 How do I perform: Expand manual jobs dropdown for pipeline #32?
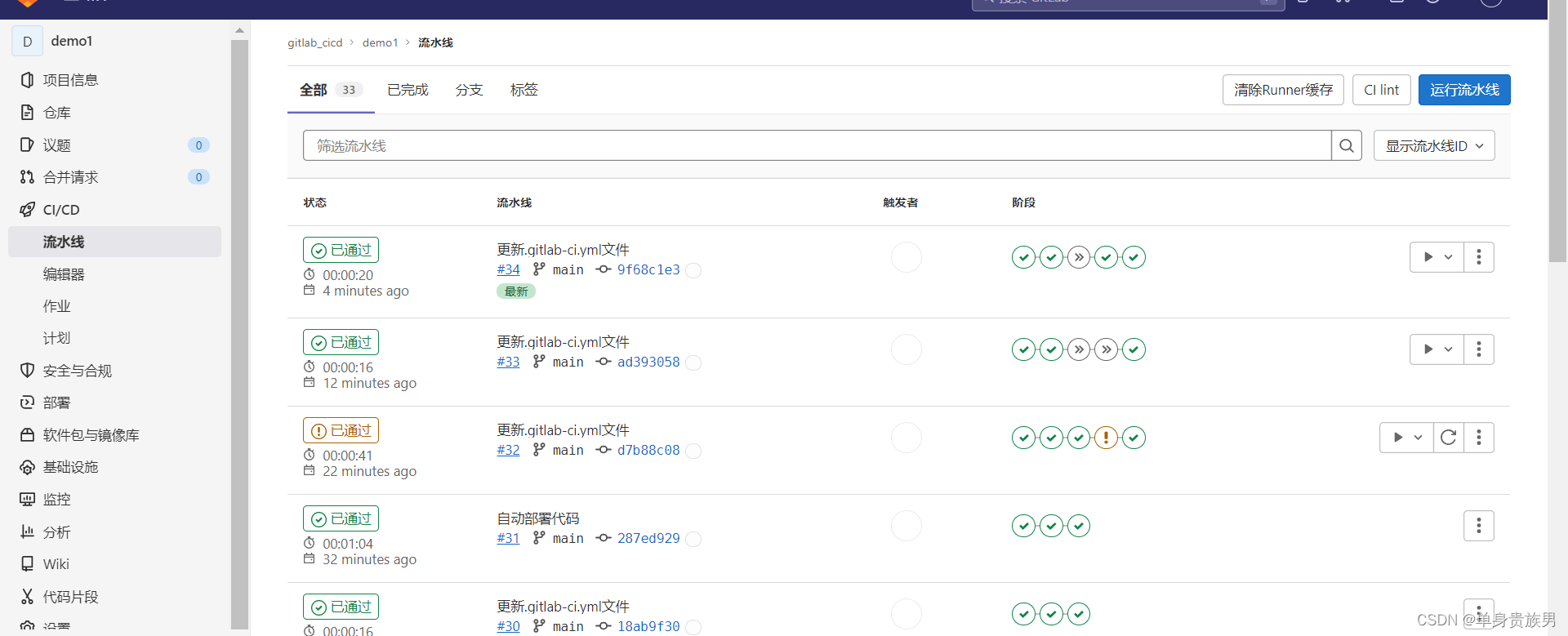click(1407, 438)
